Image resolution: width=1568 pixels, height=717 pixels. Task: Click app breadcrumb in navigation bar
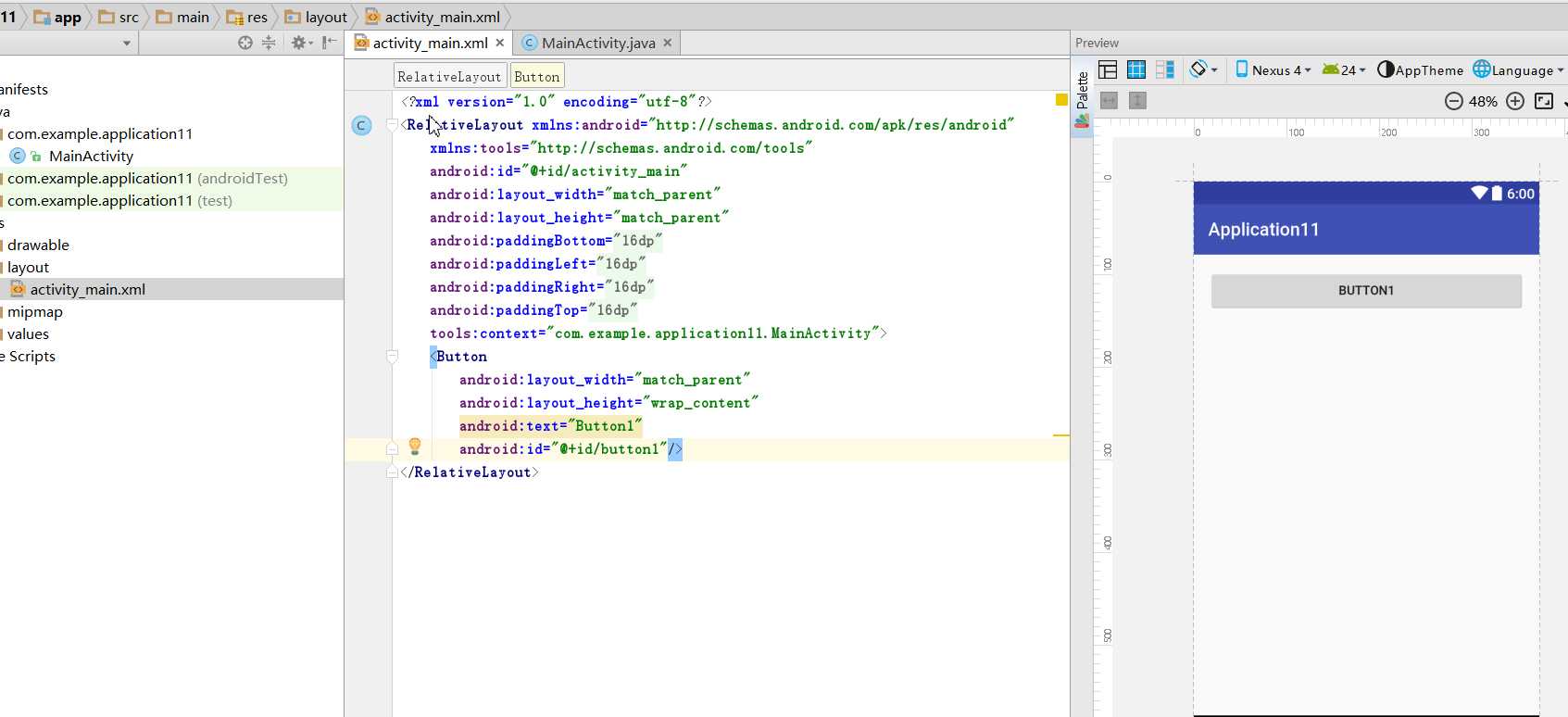[x=57, y=17]
